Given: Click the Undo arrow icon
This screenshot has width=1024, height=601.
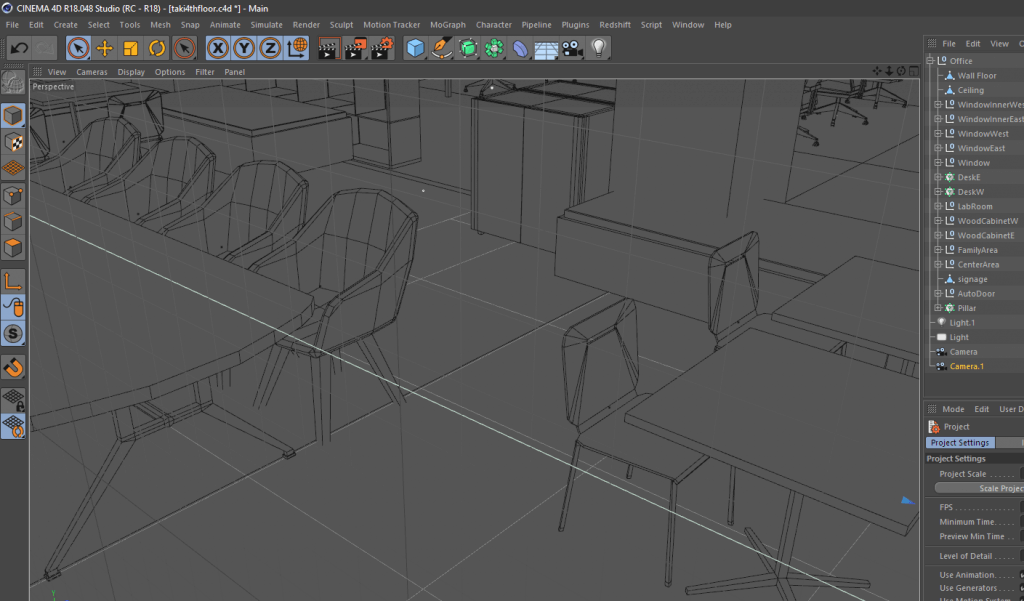Looking at the screenshot, I should click(x=18, y=47).
